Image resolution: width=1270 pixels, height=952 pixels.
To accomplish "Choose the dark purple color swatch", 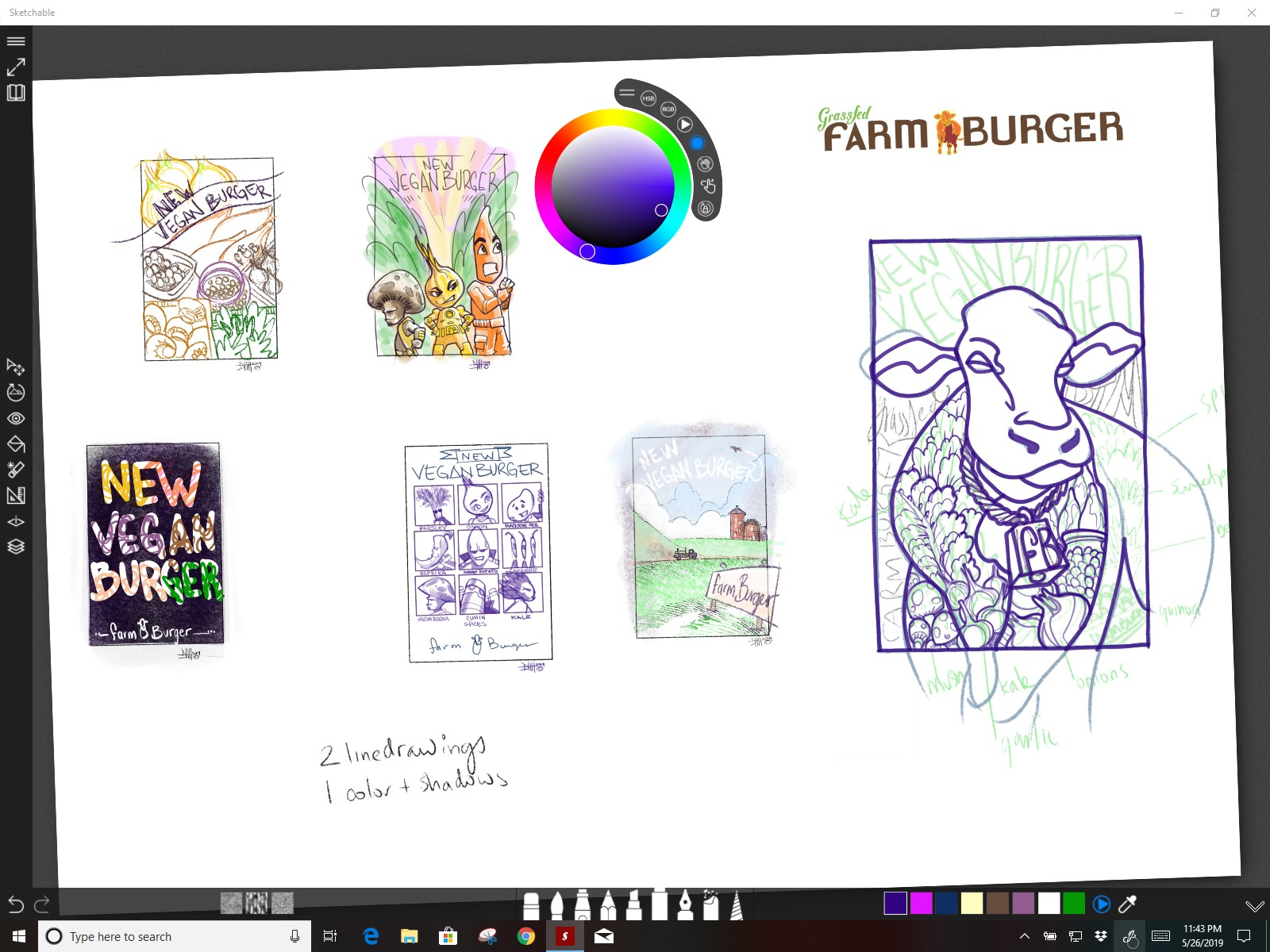I will [x=895, y=904].
